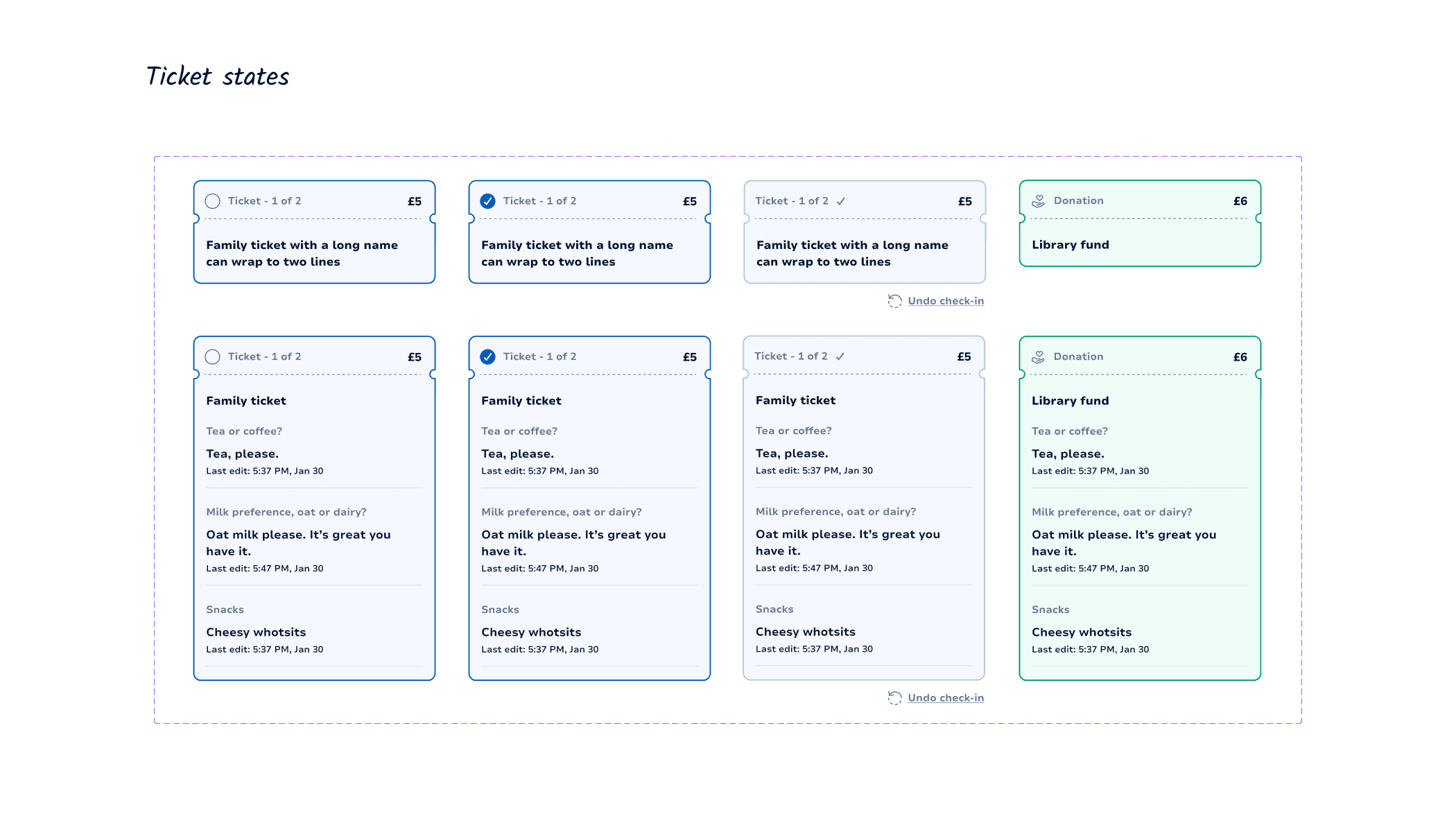Click the £6 price on collapsed Donation card
Screen dimensions: 1456x832
tap(1240, 201)
